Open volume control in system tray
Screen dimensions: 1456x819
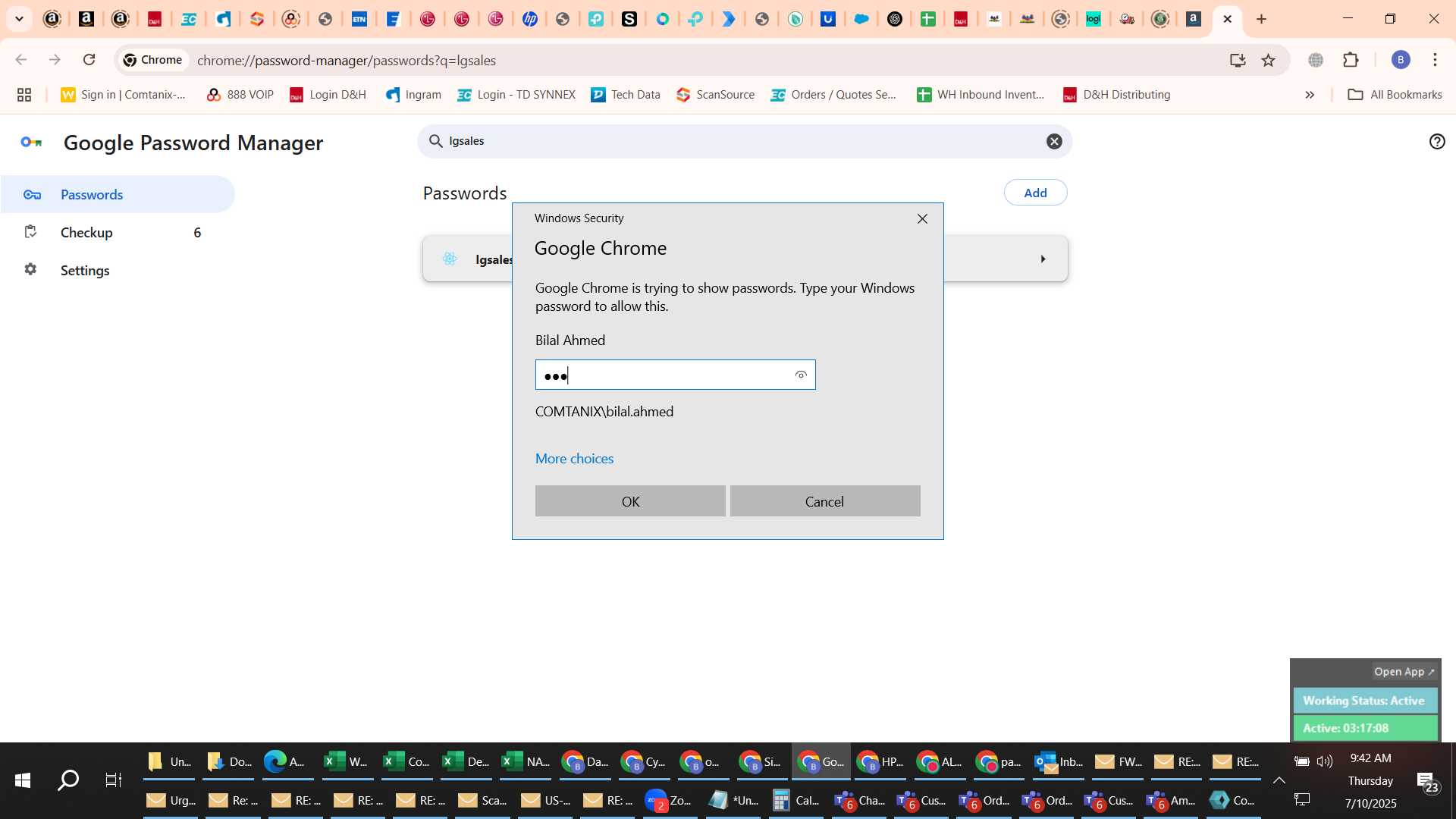point(1325,761)
